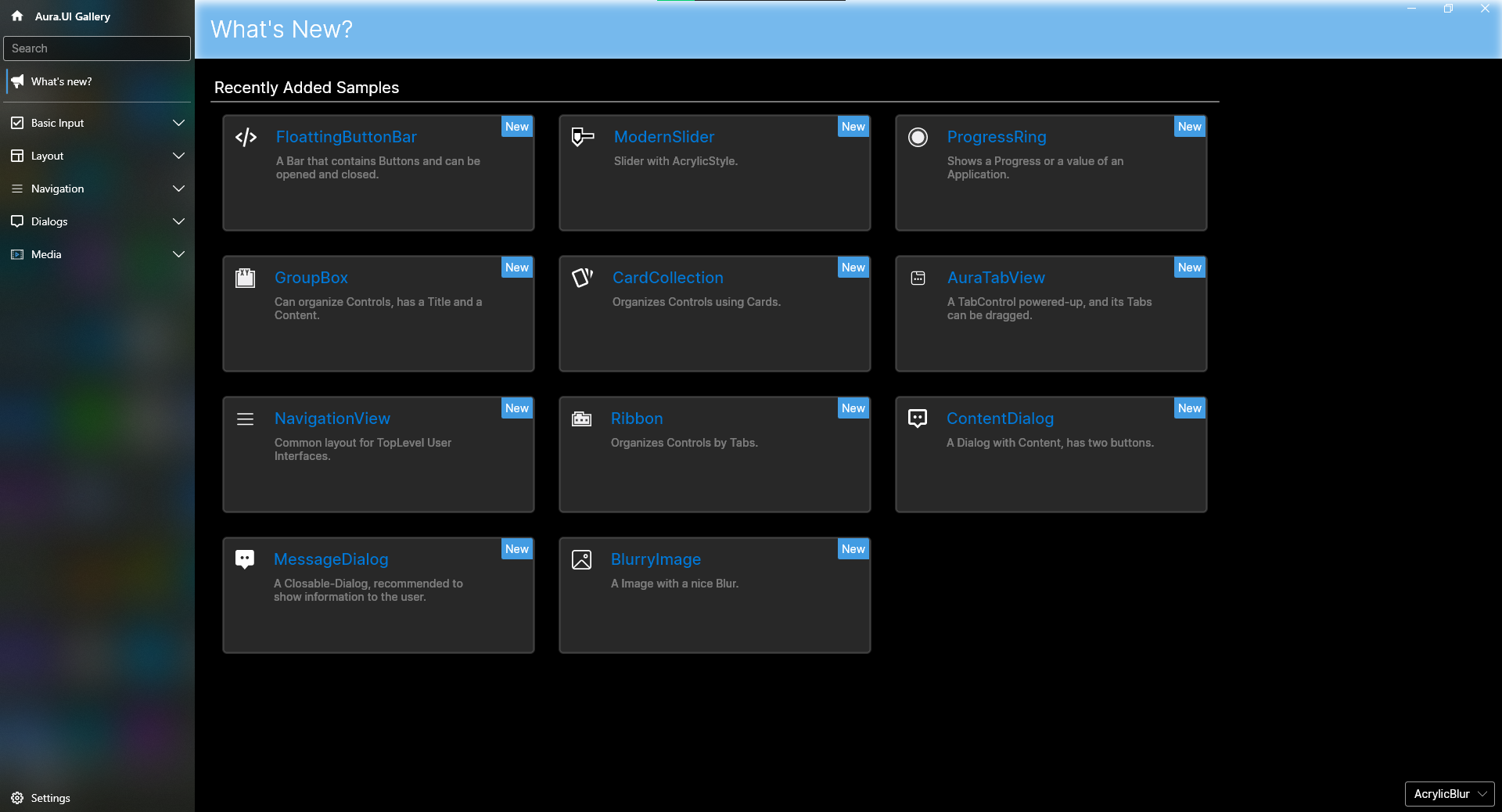This screenshot has height=812, width=1502.
Task: Open Settings from the sidebar
Action: [x=50, y=798]
